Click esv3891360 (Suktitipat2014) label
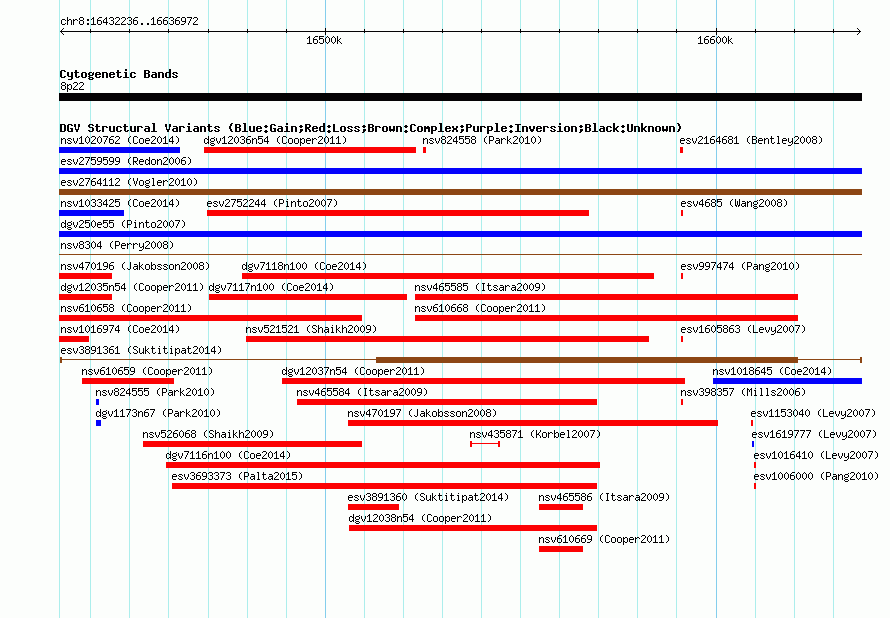The width and height of the screenshot is (890, 618). pyautogui.click(x=428, y=497)
